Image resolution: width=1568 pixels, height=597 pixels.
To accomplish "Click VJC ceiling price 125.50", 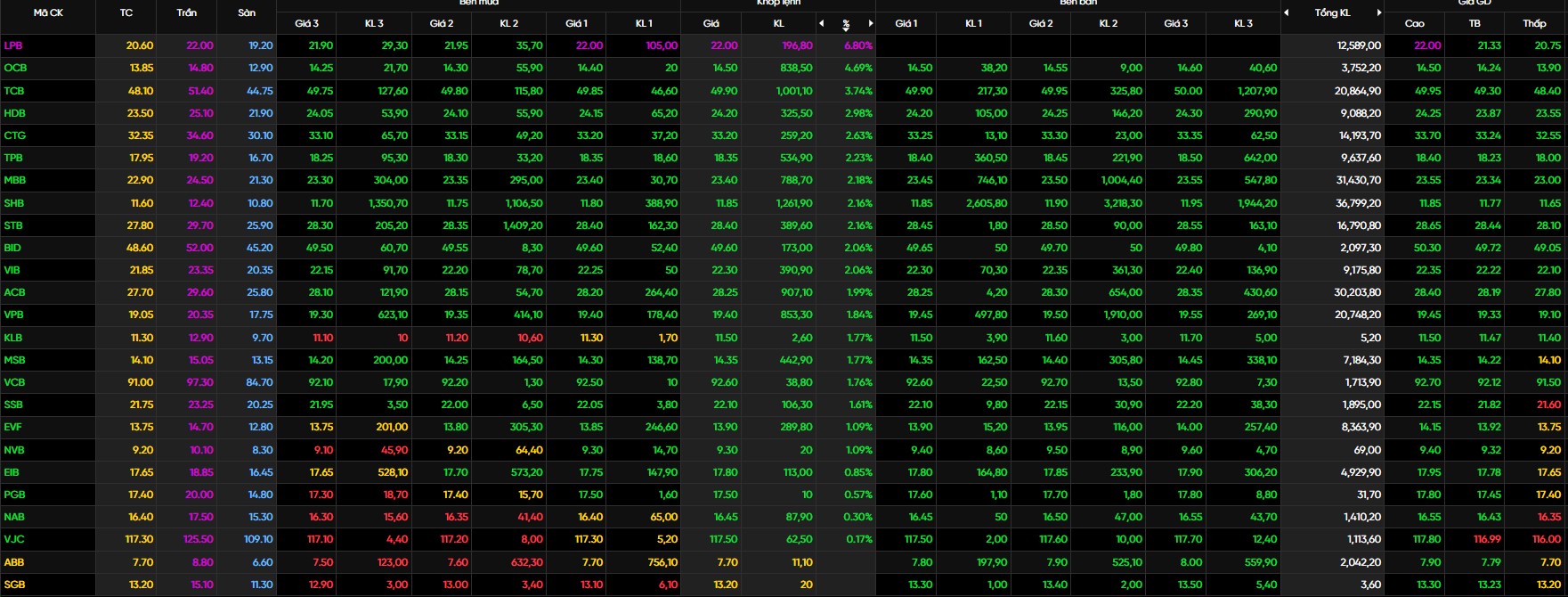I will (198, 539).
